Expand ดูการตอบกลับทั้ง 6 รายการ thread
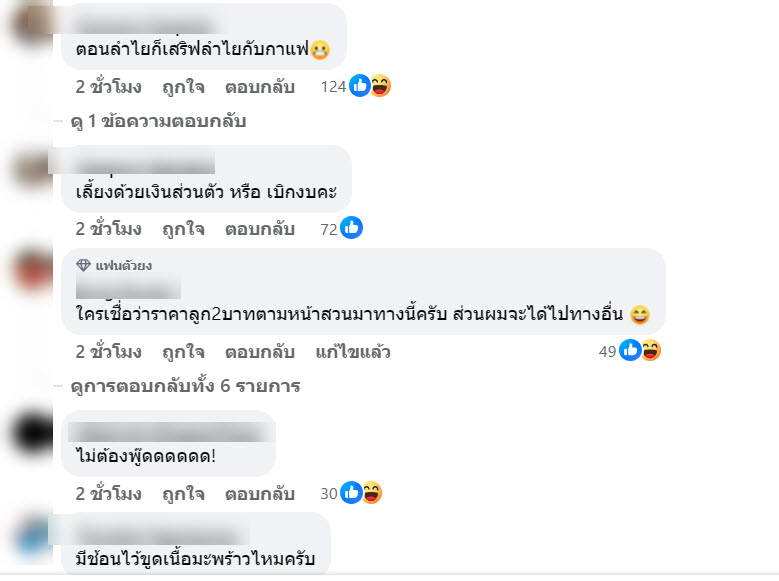The width and height of the screenshot is (779, 581). click(x=184, y=386)
